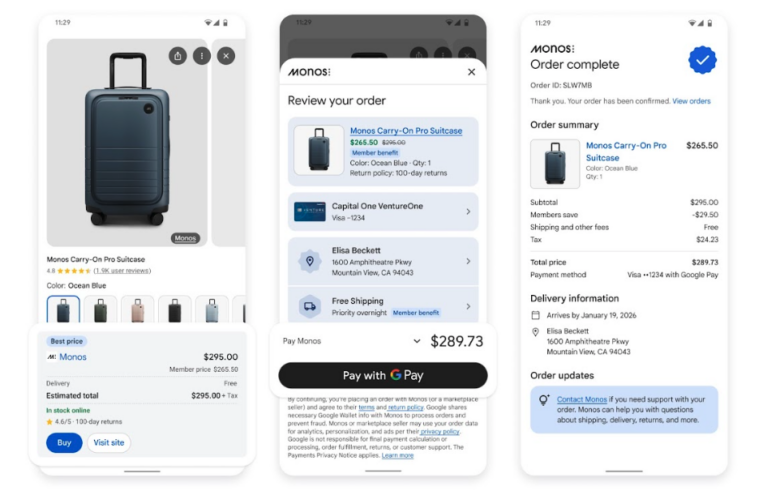Viewport: 780px width, 495px height.
Task: Tap the share icon on product image
Action: pos(178,56)
